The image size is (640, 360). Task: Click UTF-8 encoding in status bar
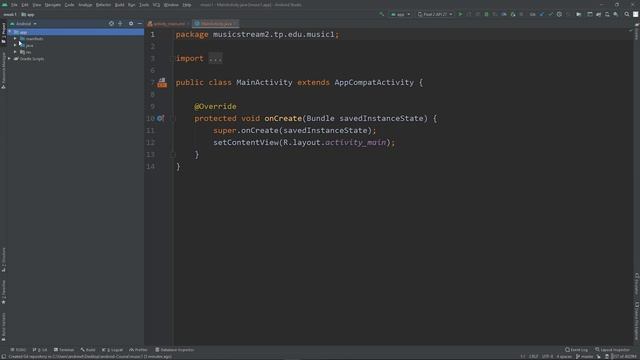(547, 356)
